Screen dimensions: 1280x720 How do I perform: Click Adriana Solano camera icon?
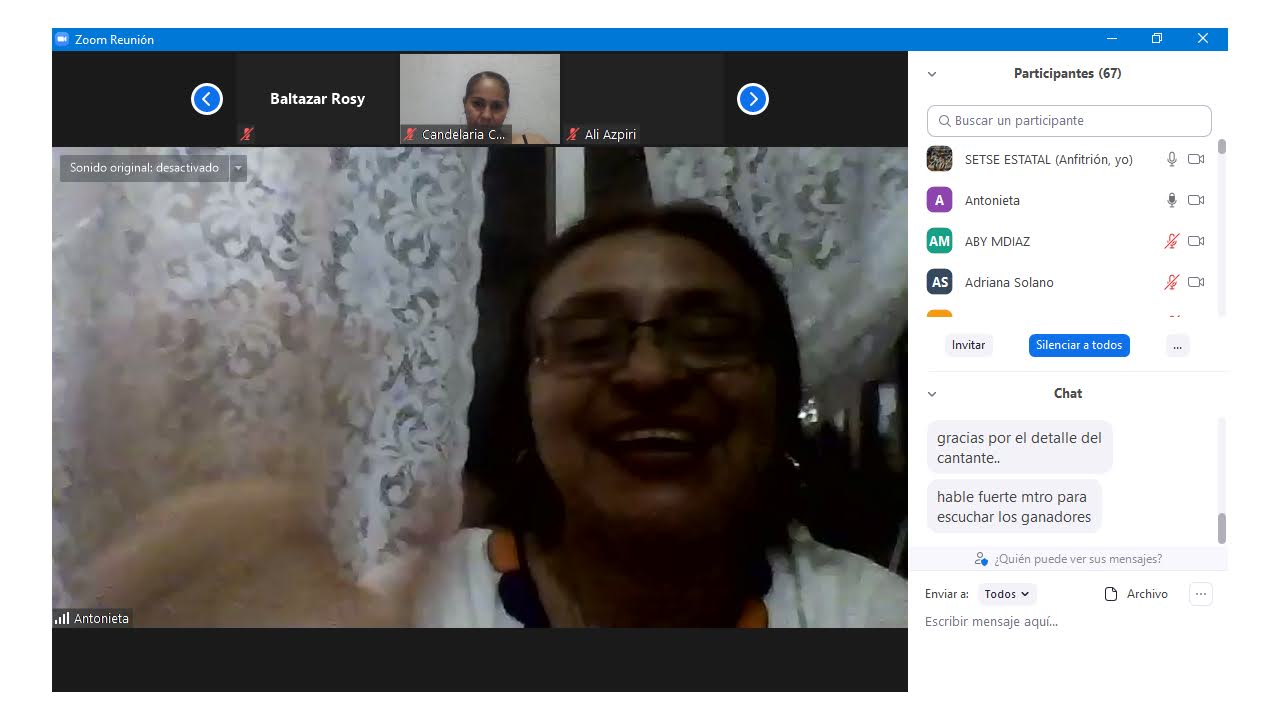1196,282
